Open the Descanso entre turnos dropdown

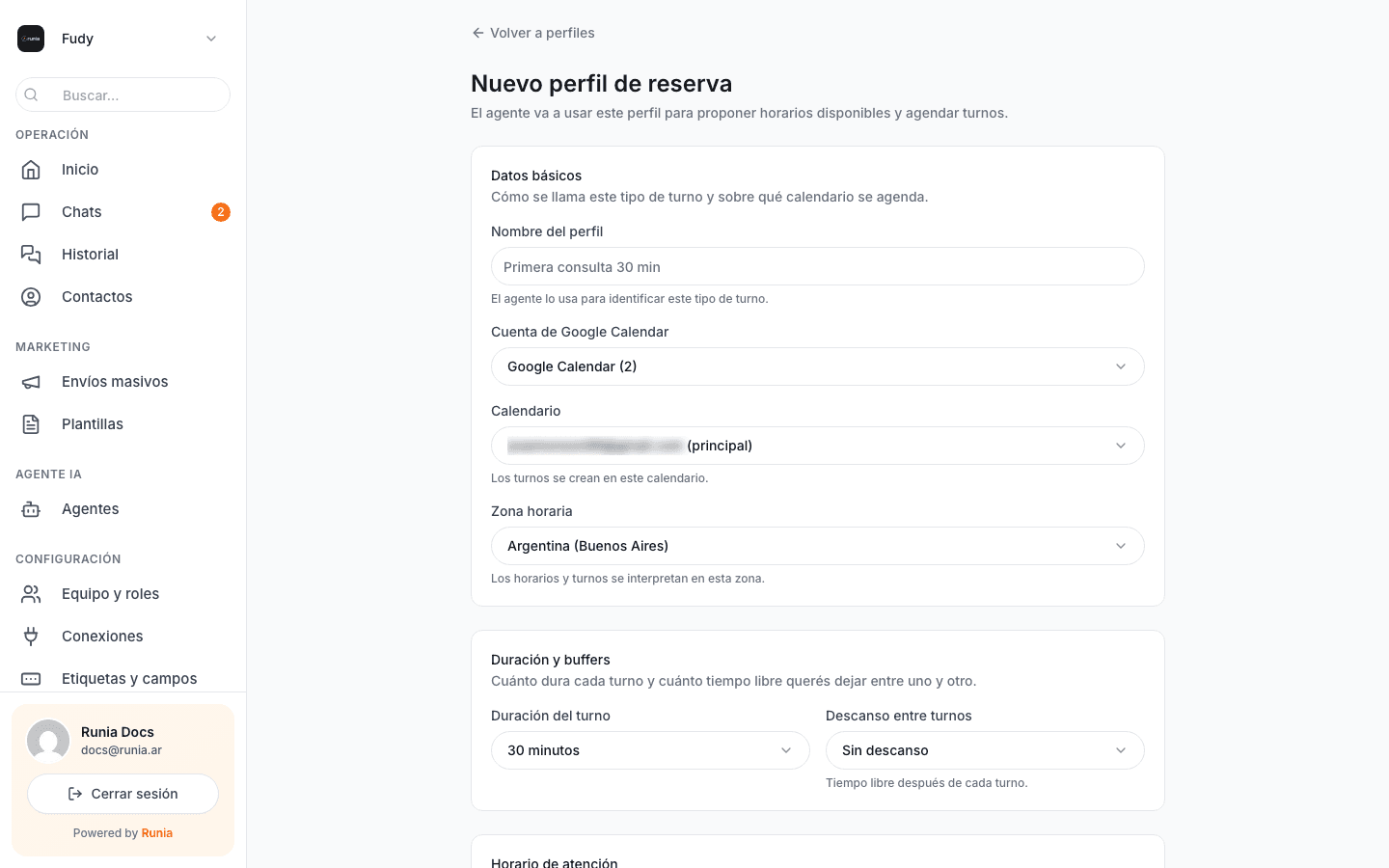tap(985, 750)
